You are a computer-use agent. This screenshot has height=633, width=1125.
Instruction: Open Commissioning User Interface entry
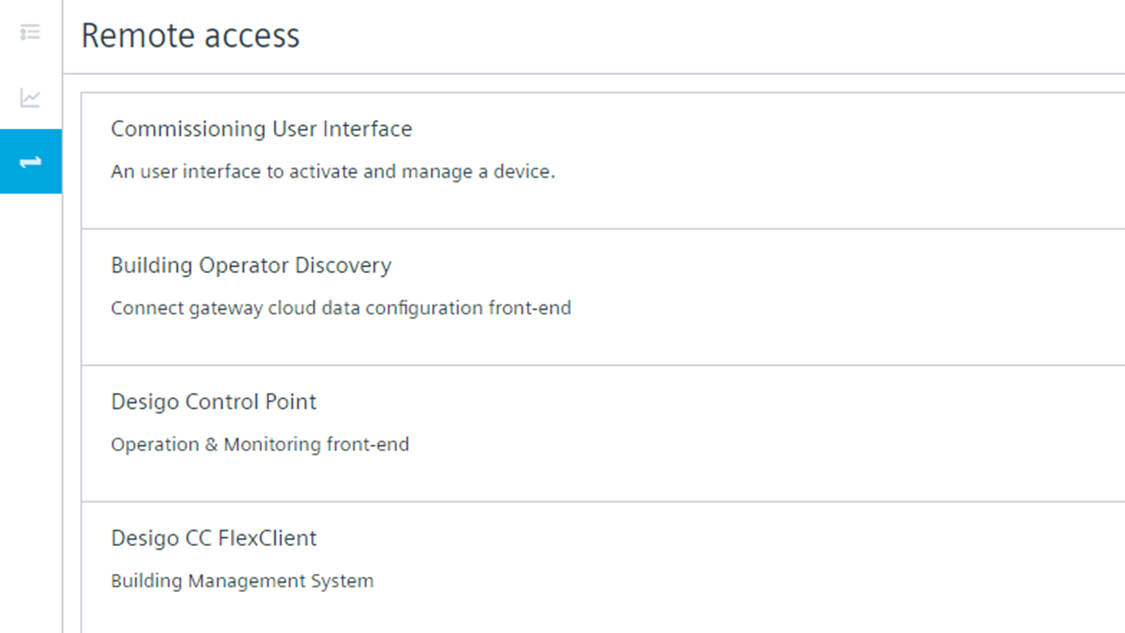[x=603, y=161]
